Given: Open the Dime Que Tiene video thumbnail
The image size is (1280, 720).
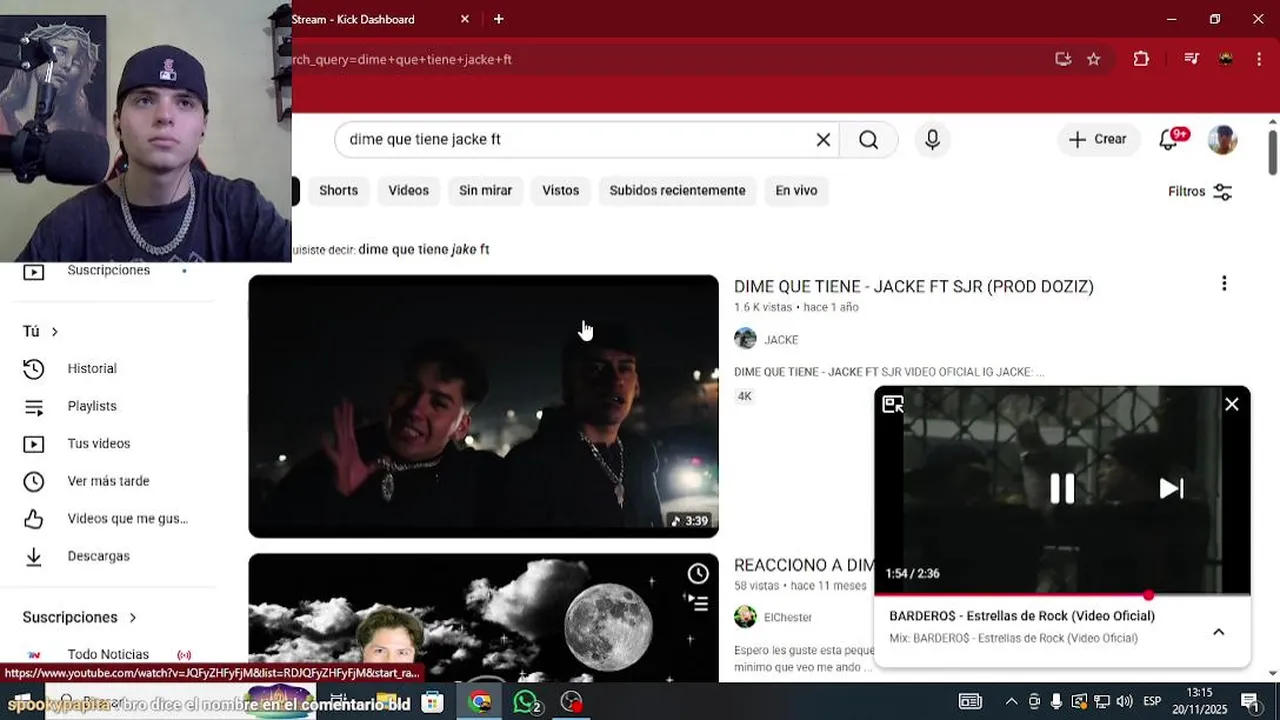Looking at the screenshot, I should [483, 406].
